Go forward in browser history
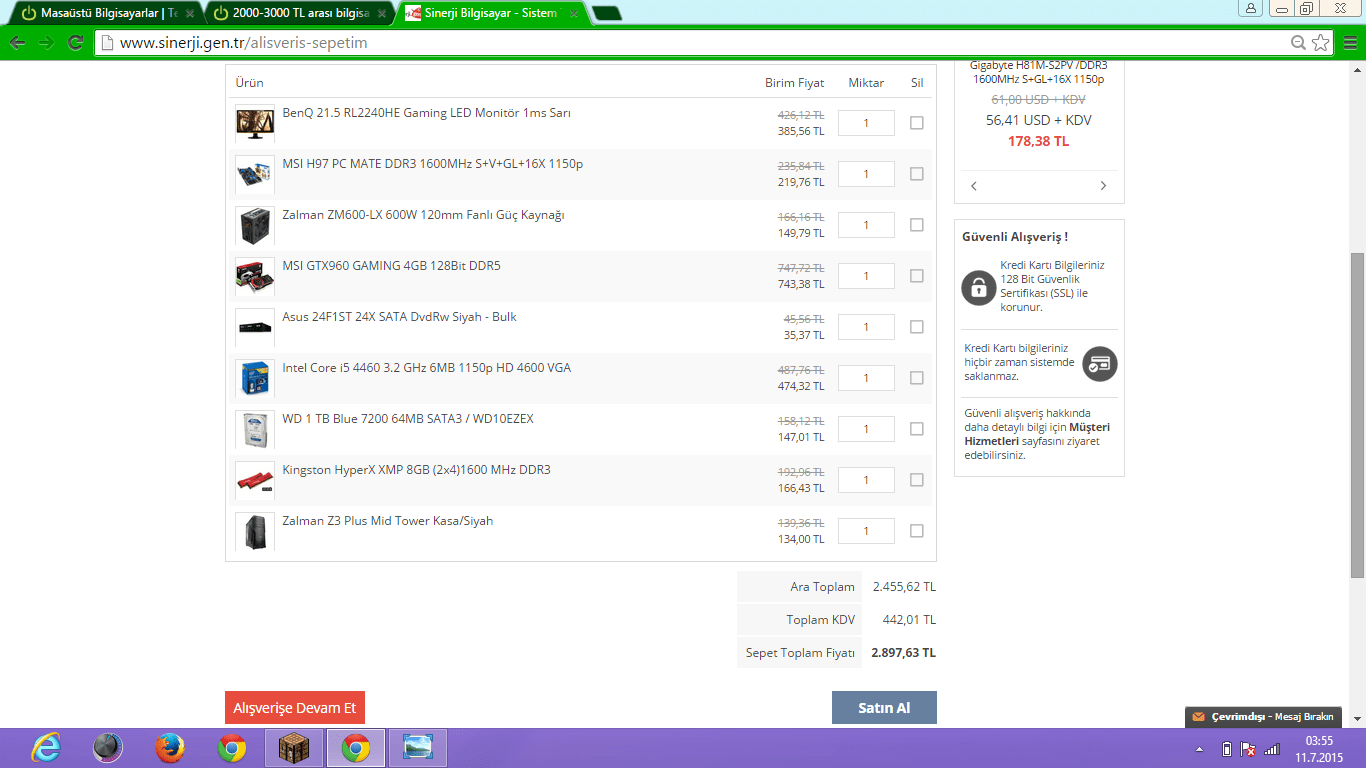The width and height of the screenshot is (1366, 768). tap(46, 43)
